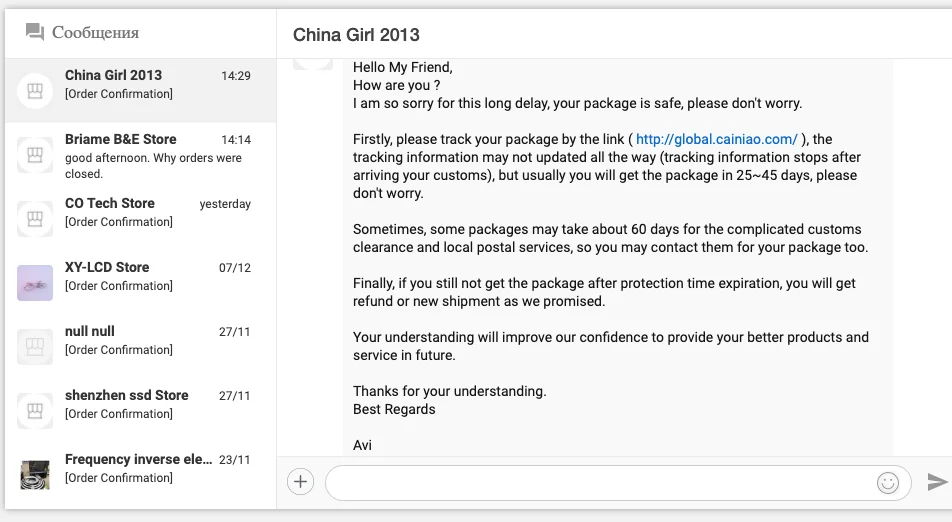Click the null null avatar icon
Image resolution: width=952 pixels, height=522 pixels.
(35, 347)
